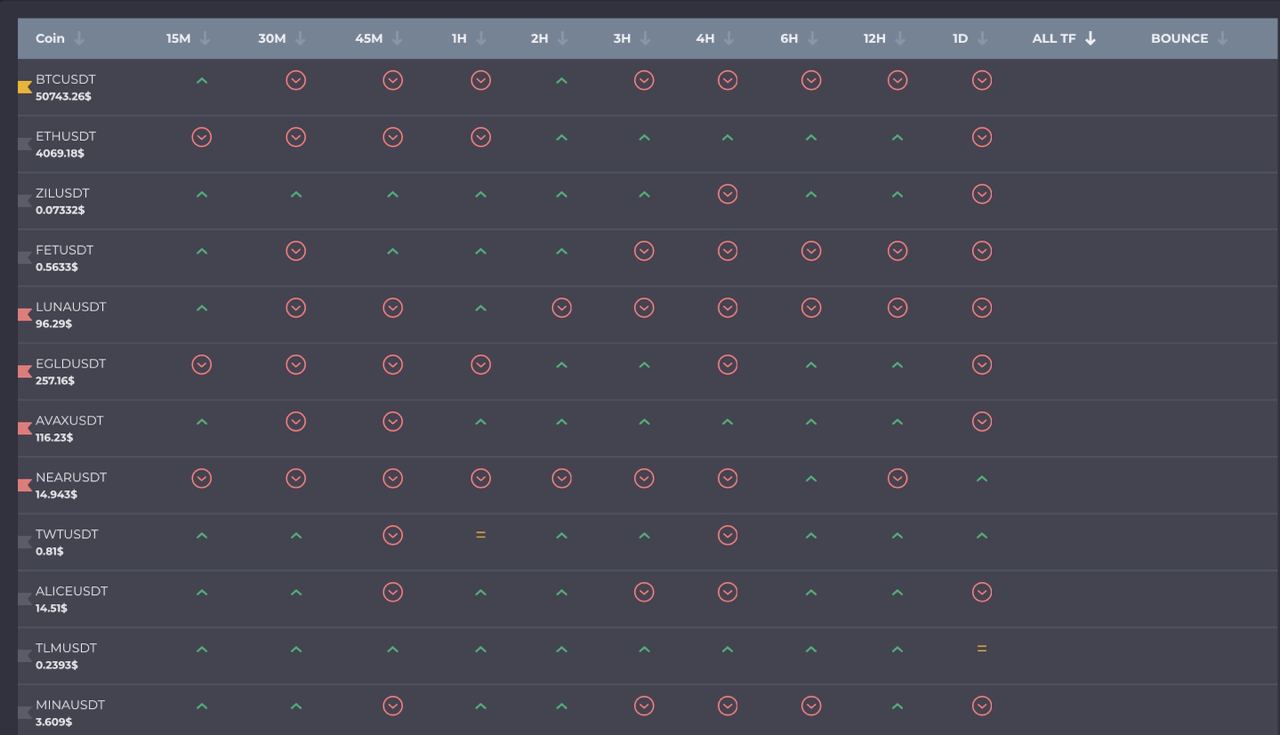Click BTCUSDT 1D red down indicator

point(982,80)
